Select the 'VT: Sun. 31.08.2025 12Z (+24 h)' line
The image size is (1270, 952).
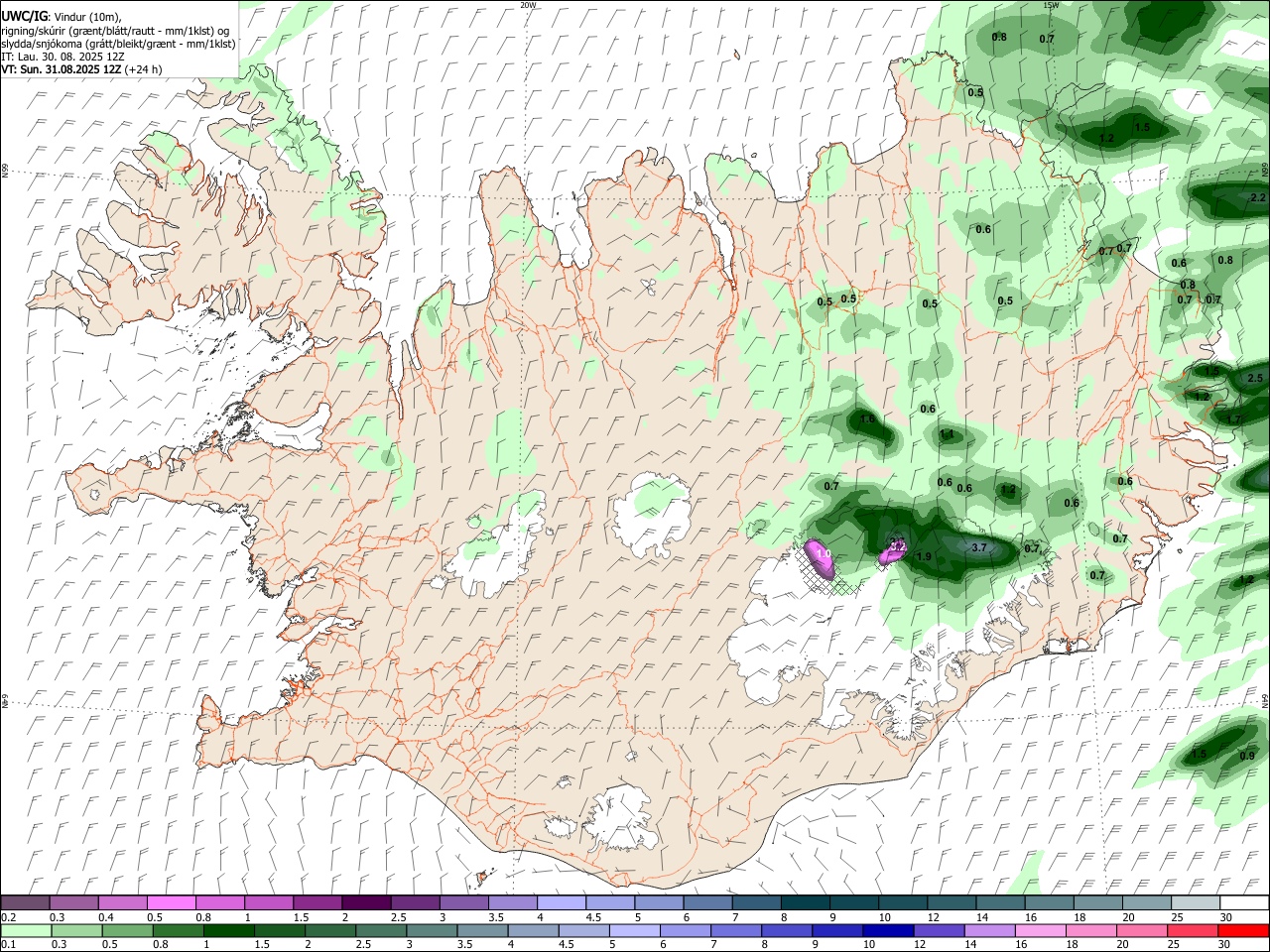point(81,69)
